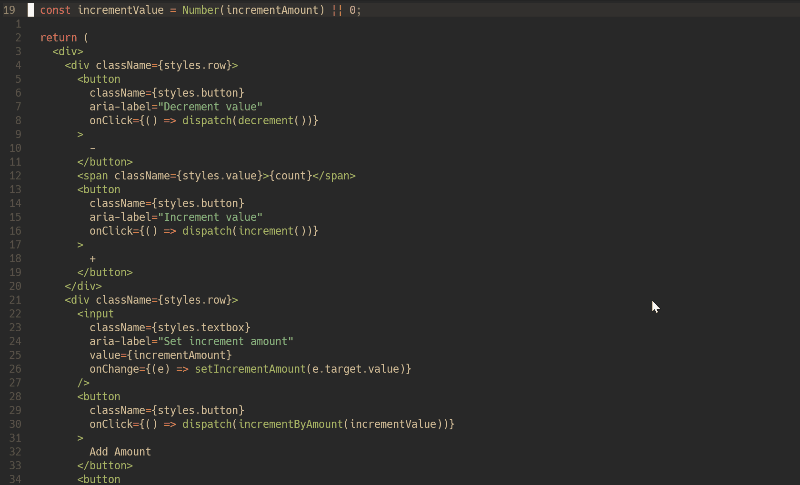Click 'className={styles.button}' on line 14
The image size is (800, 485).
pyautogui.click(x=167, y=203)
